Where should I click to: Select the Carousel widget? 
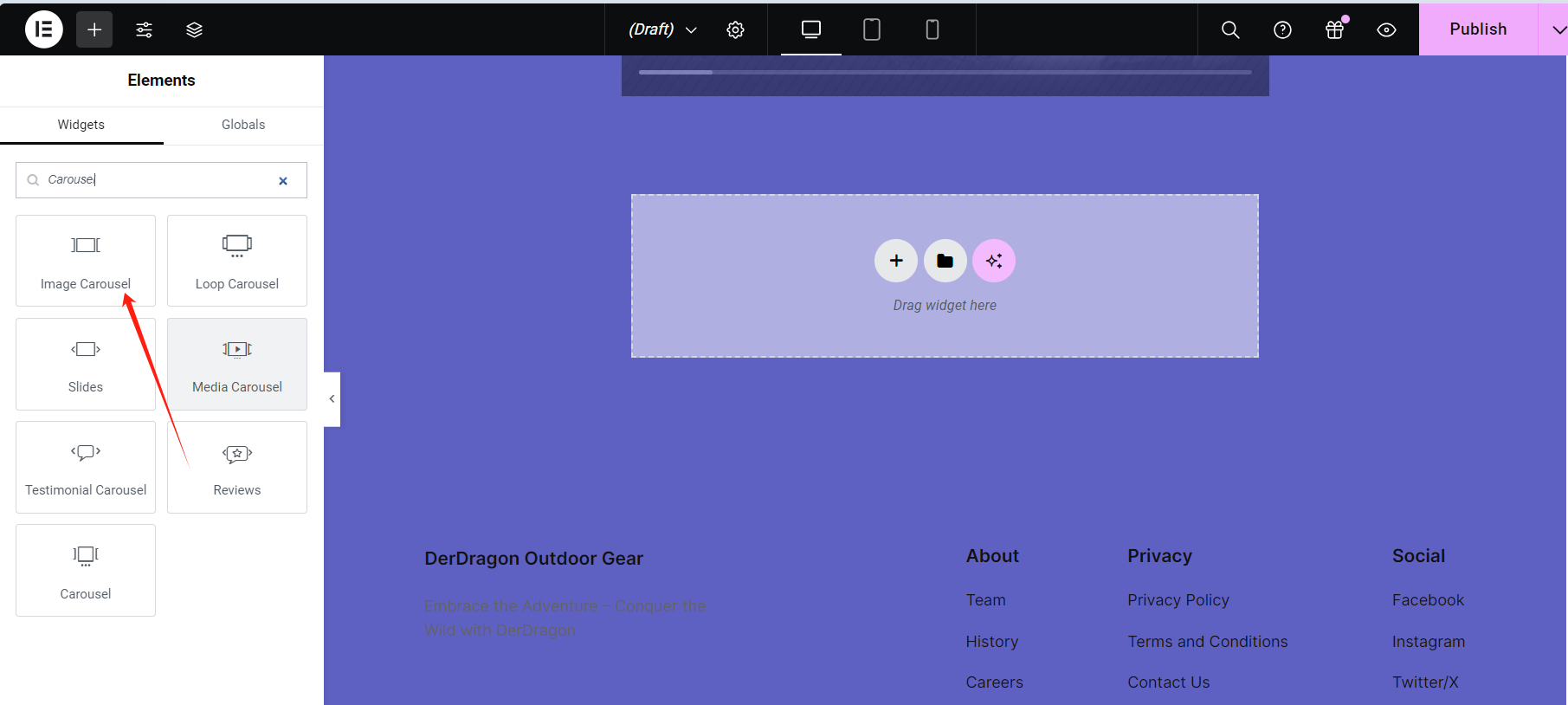click(x=86, y=570)
